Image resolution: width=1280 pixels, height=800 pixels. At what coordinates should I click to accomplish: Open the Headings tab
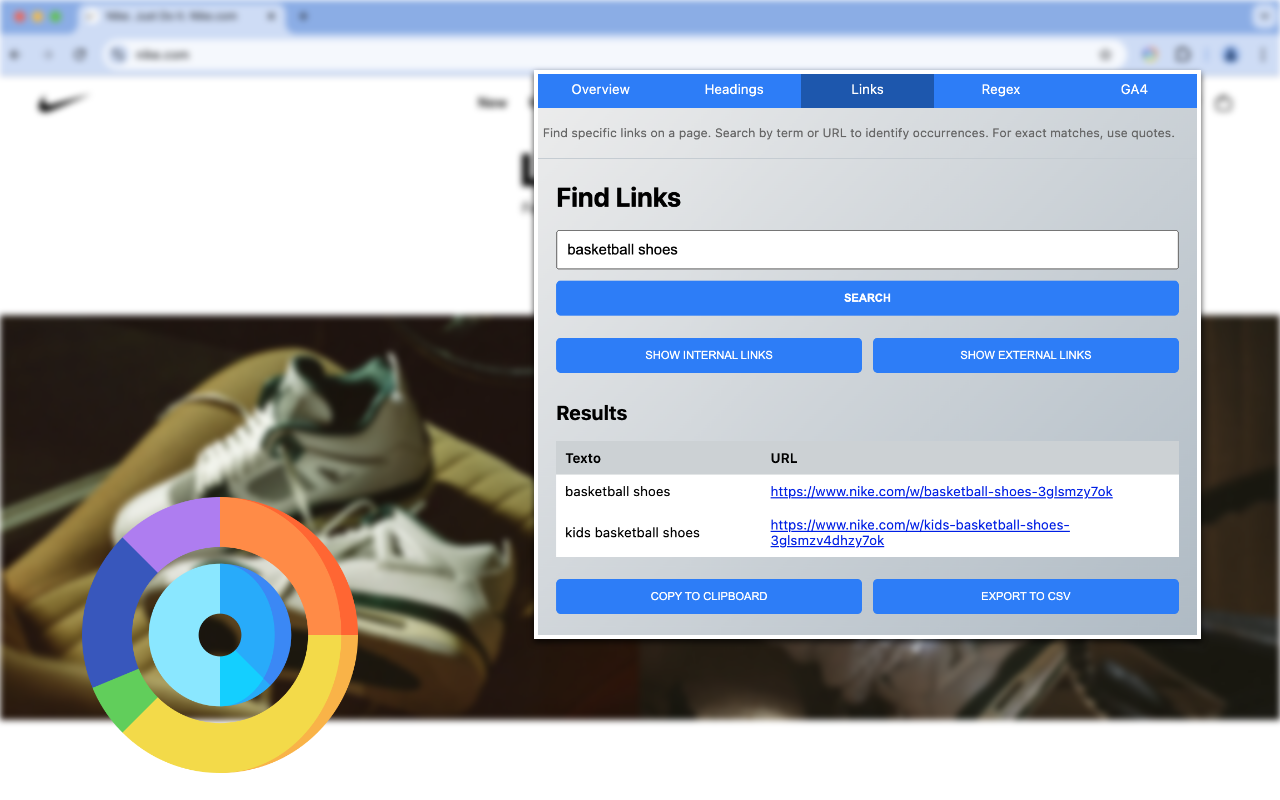733,90
